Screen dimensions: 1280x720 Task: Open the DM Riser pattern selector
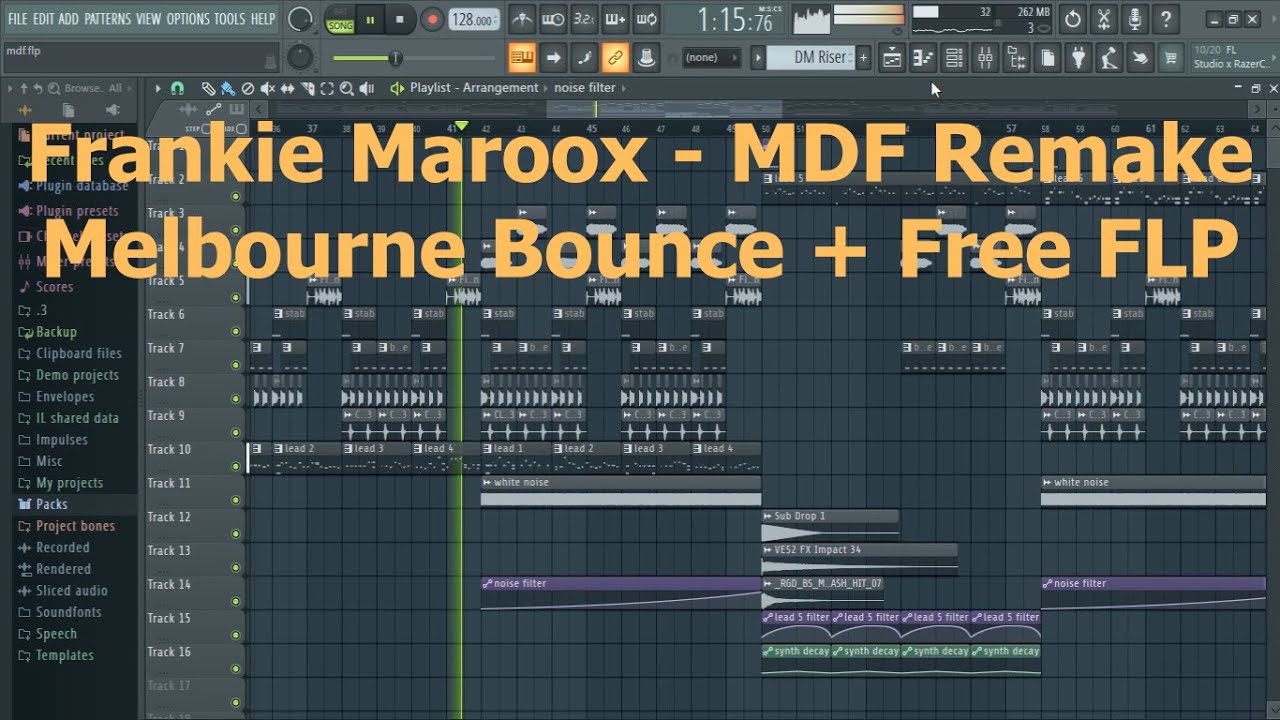(x=811, y=58)
